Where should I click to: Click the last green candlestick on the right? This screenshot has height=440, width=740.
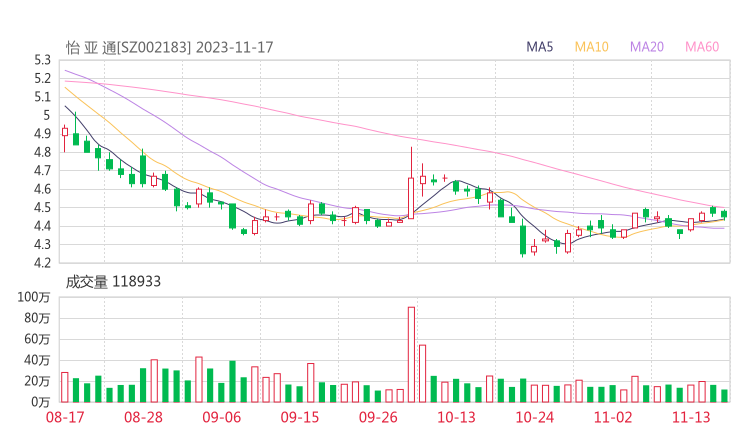click(724, 214)
